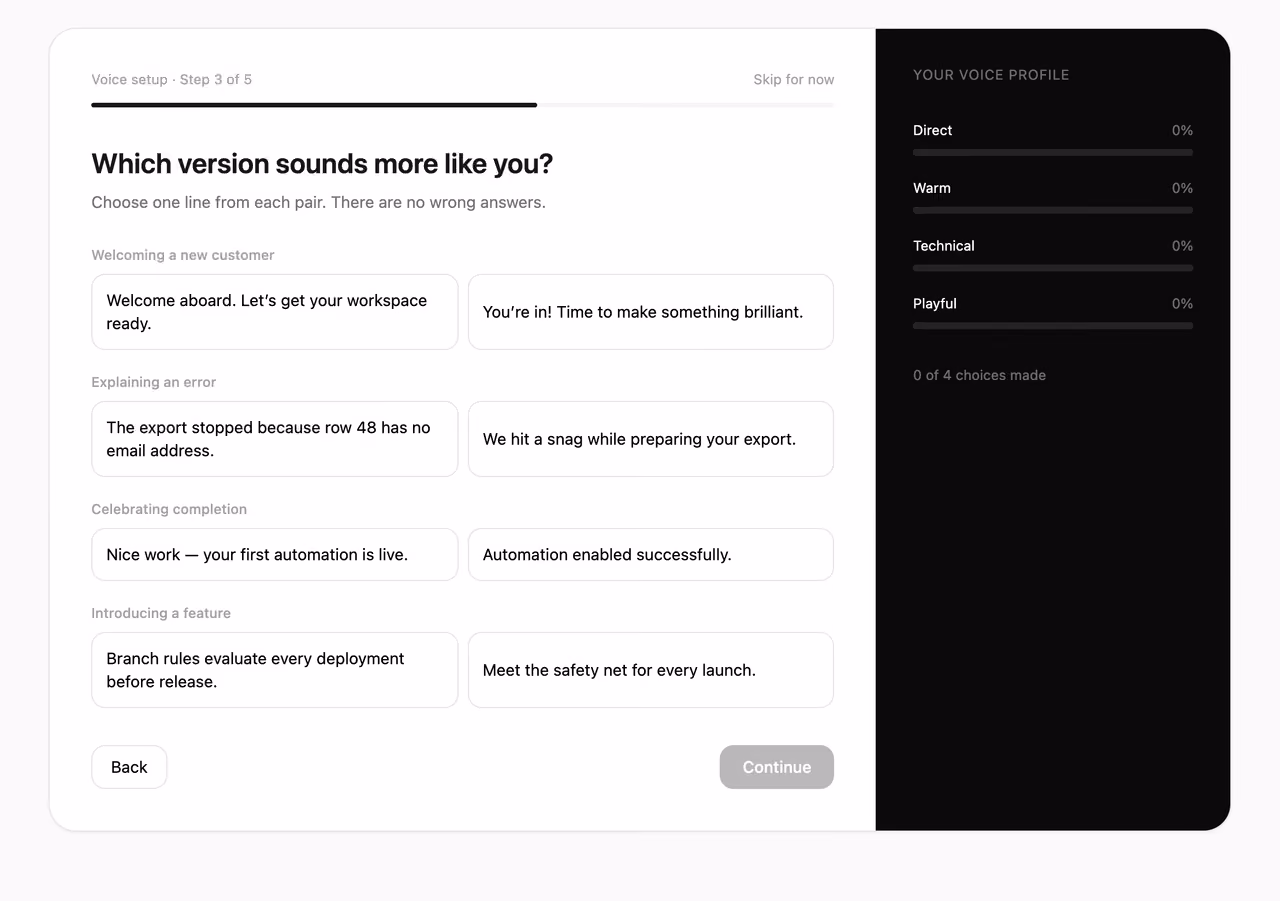
Task: Click the 0% value beside Direct
Action: click(1182, 130)
